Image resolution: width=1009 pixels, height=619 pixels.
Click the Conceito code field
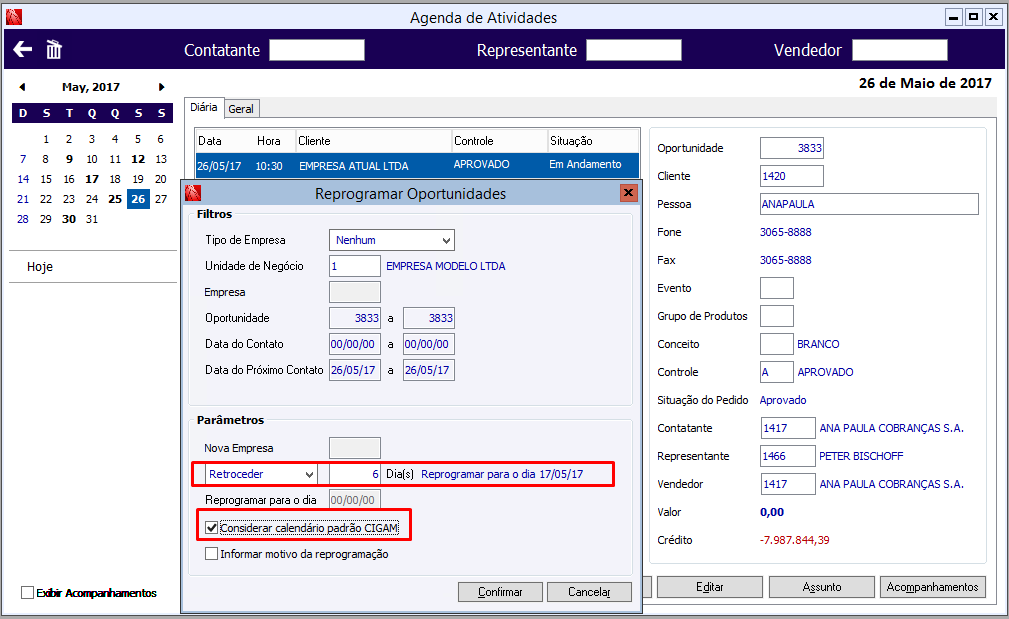[777, 344]
